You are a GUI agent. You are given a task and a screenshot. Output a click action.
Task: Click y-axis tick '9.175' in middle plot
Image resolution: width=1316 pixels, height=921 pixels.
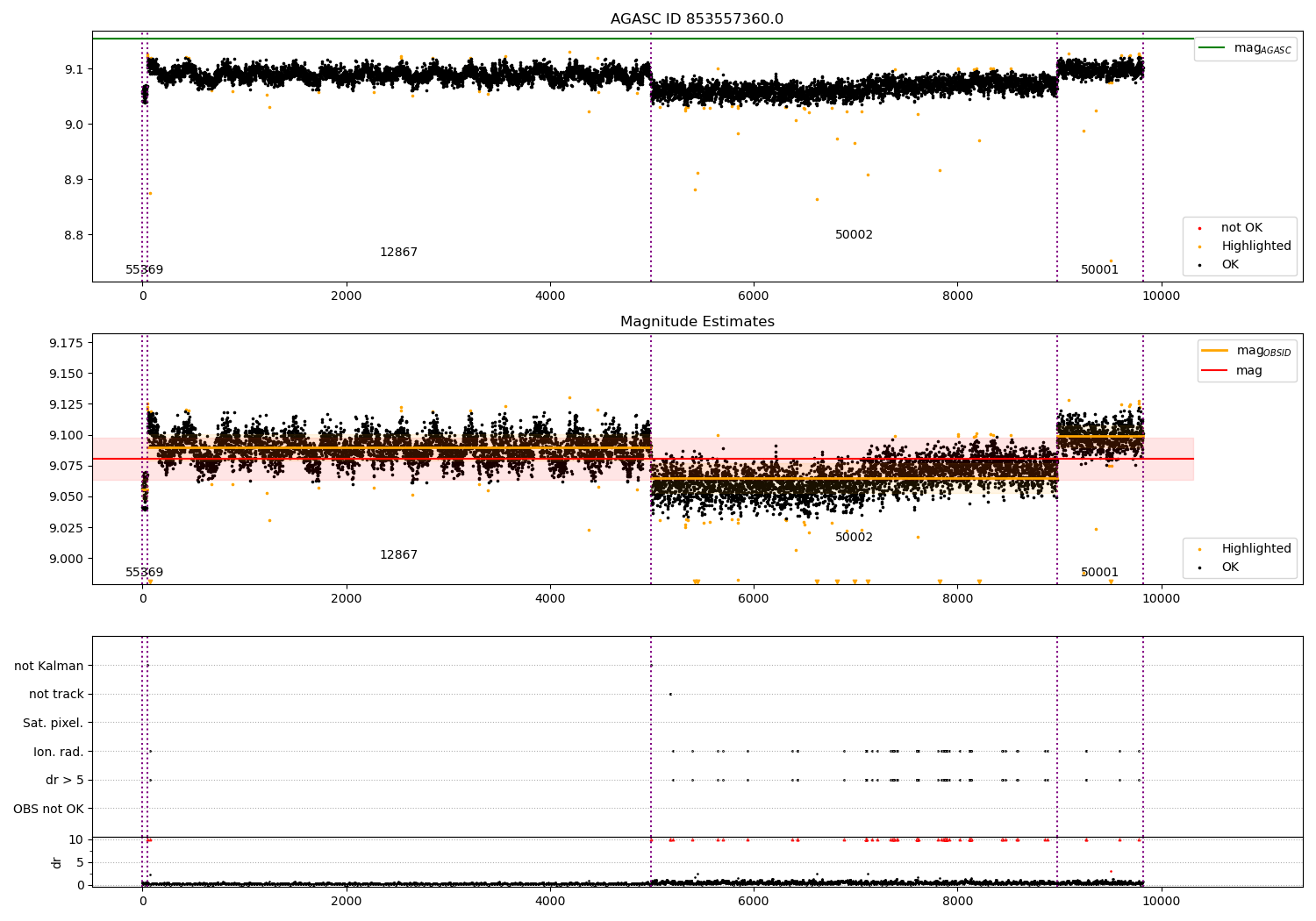pyautogui.click(x=67, y=343)
